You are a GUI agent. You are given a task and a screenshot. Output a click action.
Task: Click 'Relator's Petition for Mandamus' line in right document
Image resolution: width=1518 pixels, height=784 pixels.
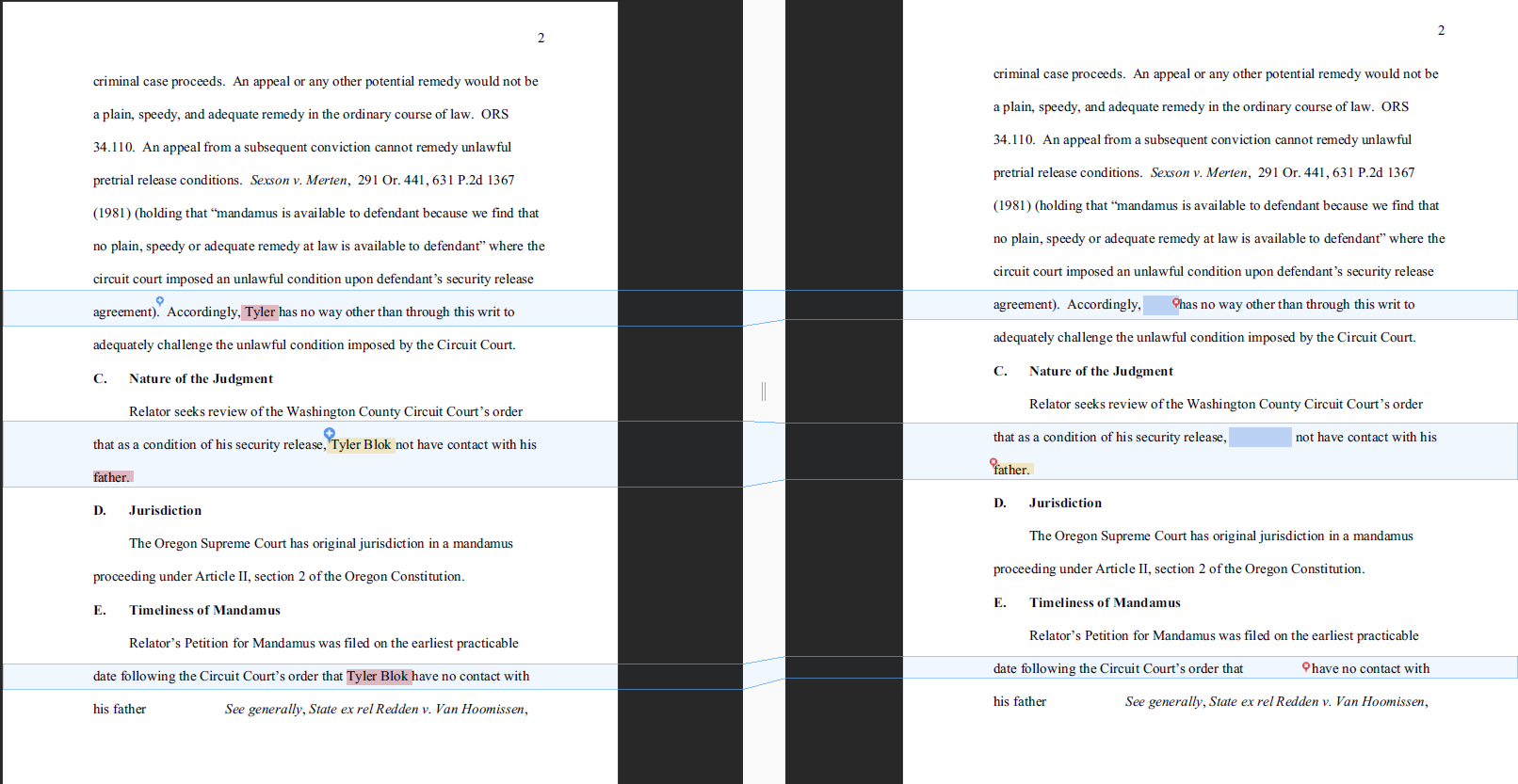pyautogui.click(x=1224, y=635)
